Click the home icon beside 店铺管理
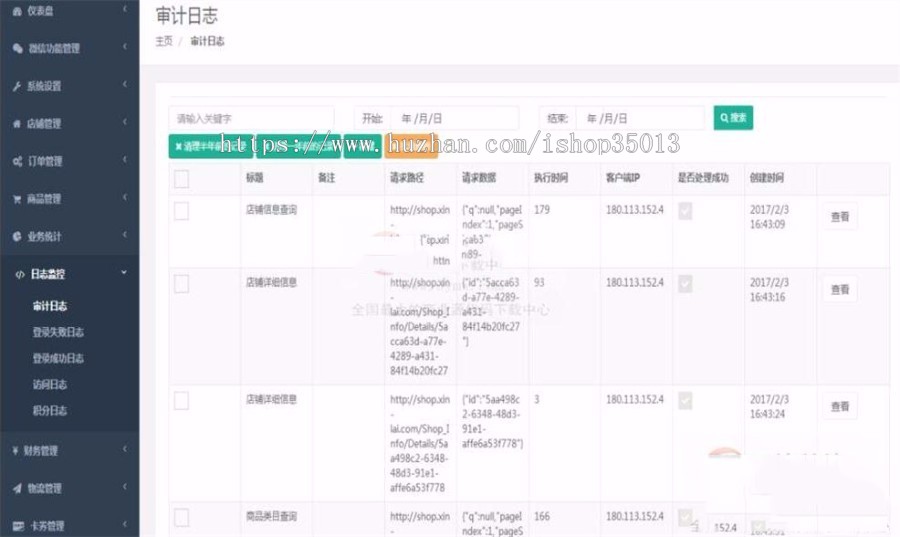The height and width of the screenshot is (537, 900). [17, 124]
